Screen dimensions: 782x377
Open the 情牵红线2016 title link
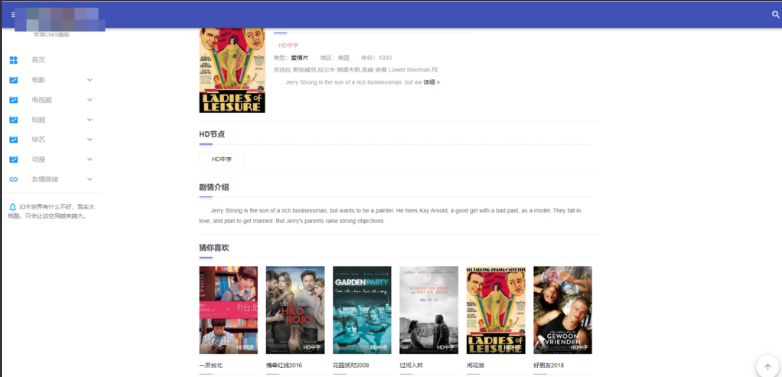284,366
